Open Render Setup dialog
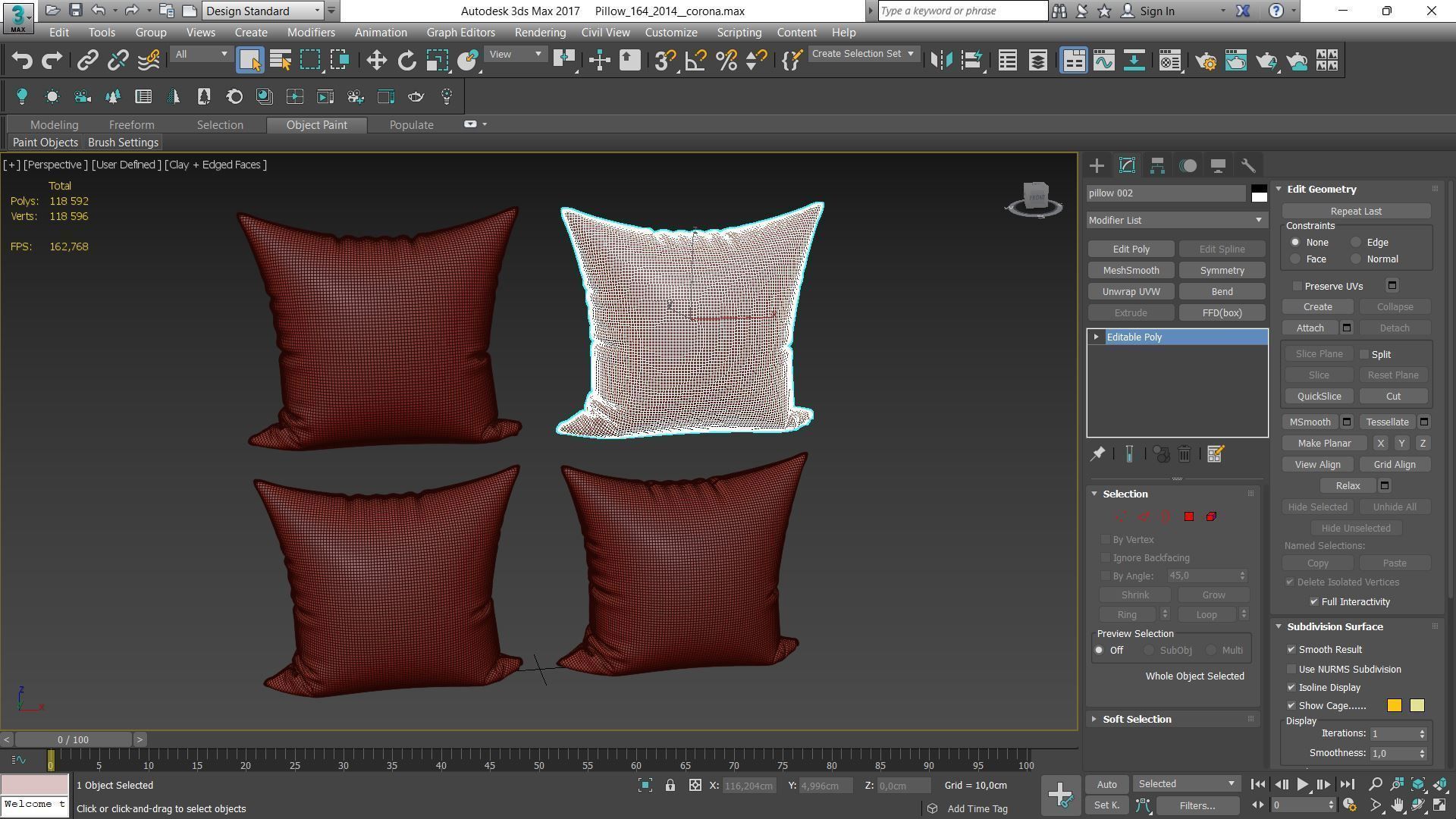Viewport: 1456px width, 819px height. point(1207,61)
